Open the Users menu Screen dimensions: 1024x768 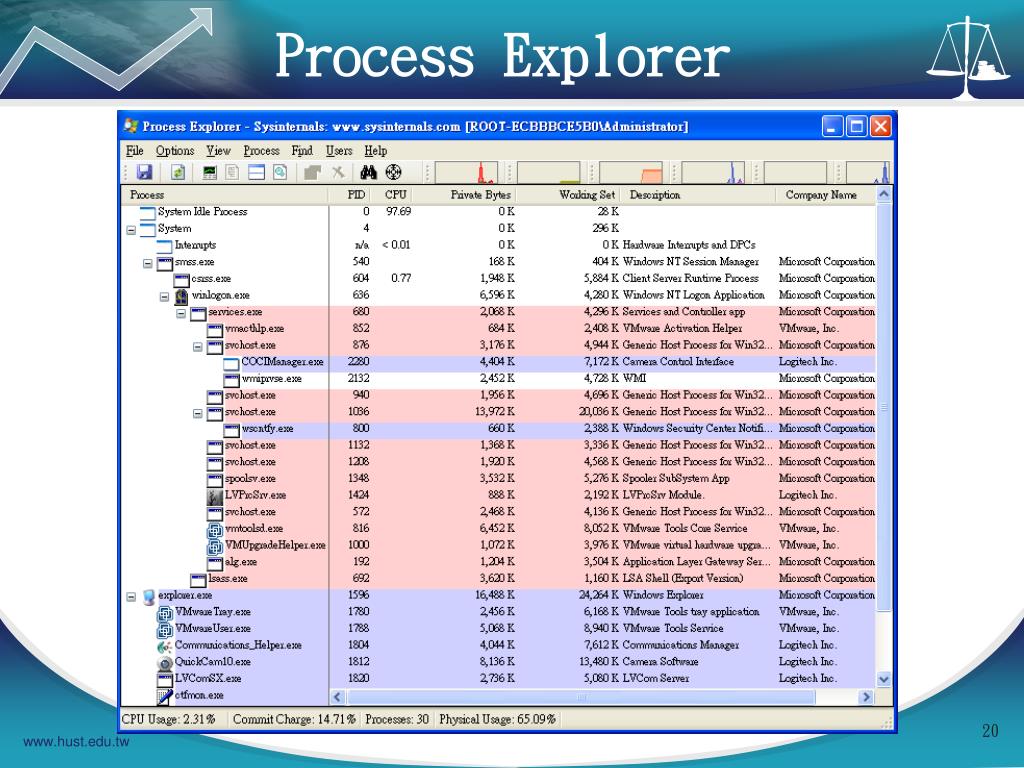point(339,151)
